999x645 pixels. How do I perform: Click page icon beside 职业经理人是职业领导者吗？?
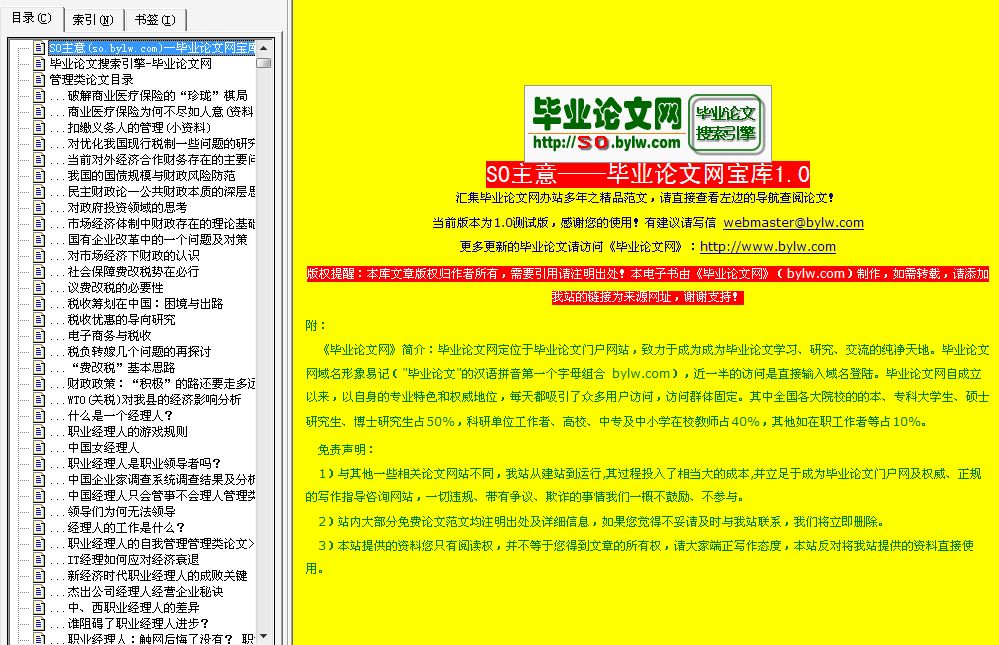pos(40,463)
